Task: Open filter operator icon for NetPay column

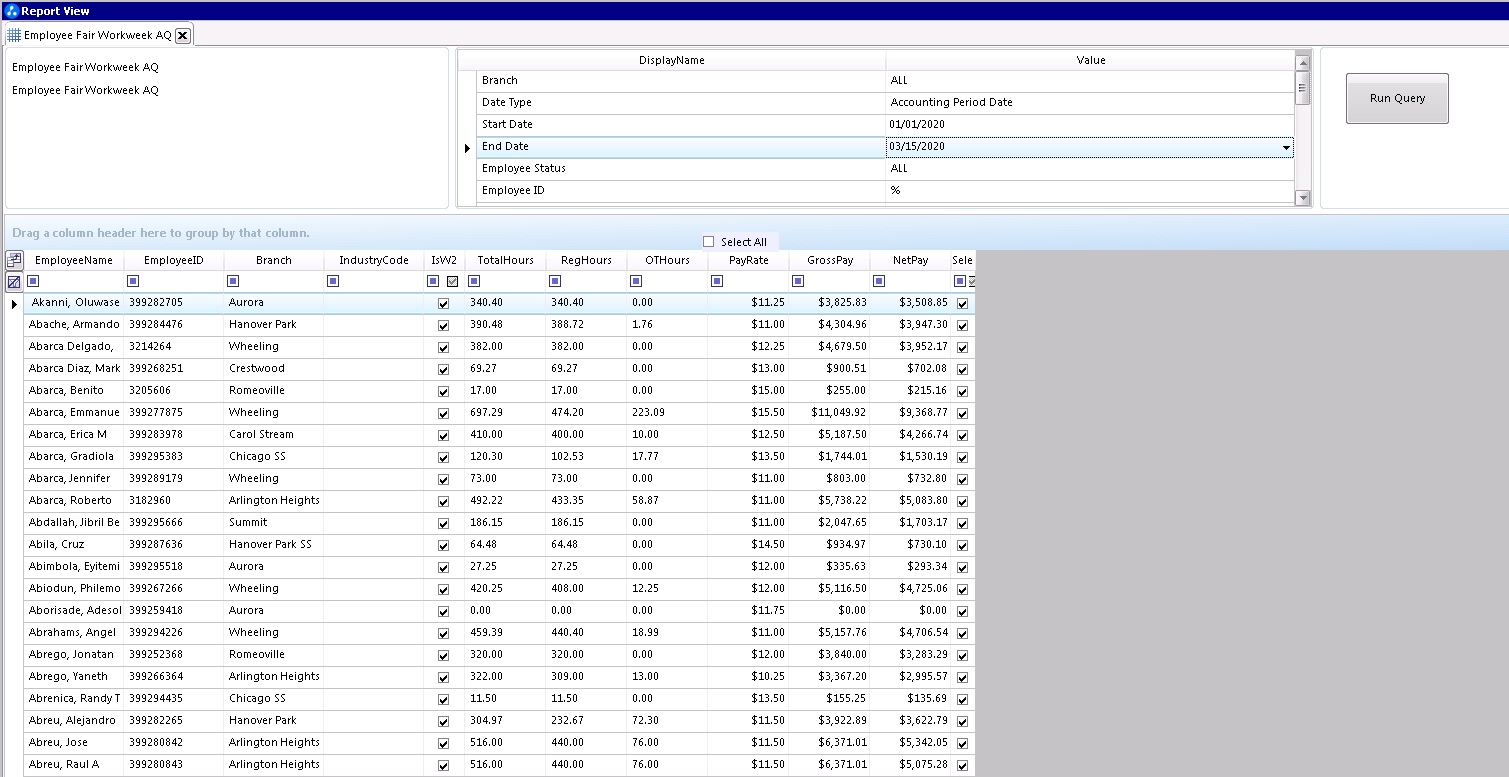Action: [x=879, y=282]
